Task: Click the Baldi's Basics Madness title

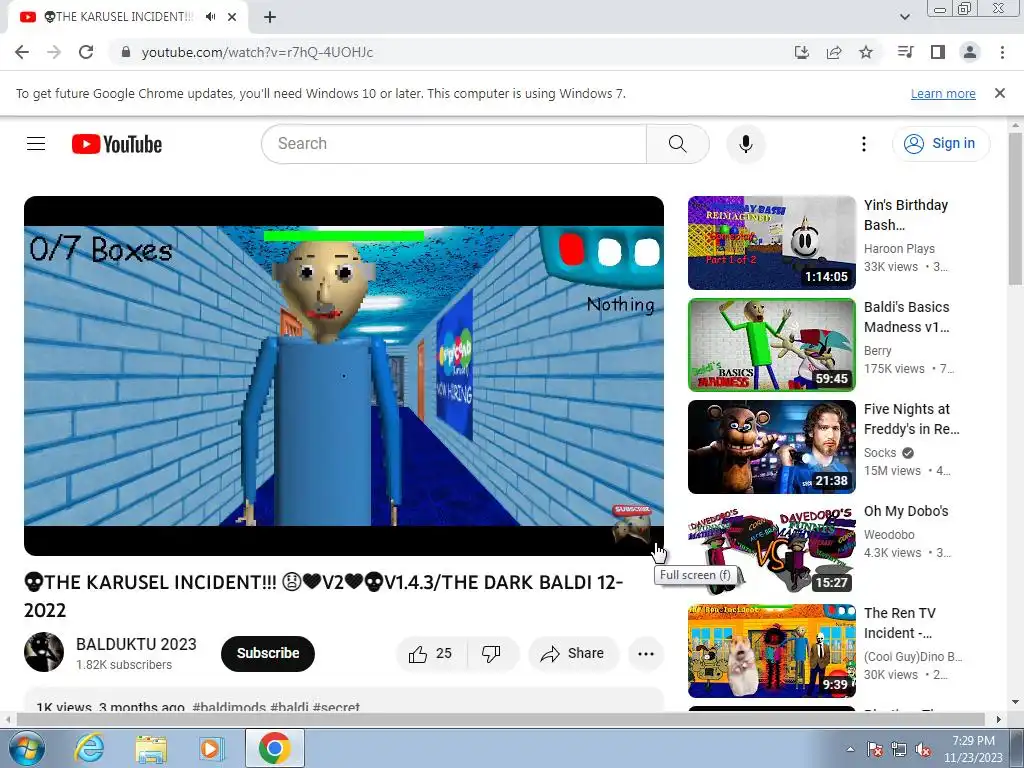Action: [x=906, y=317]
